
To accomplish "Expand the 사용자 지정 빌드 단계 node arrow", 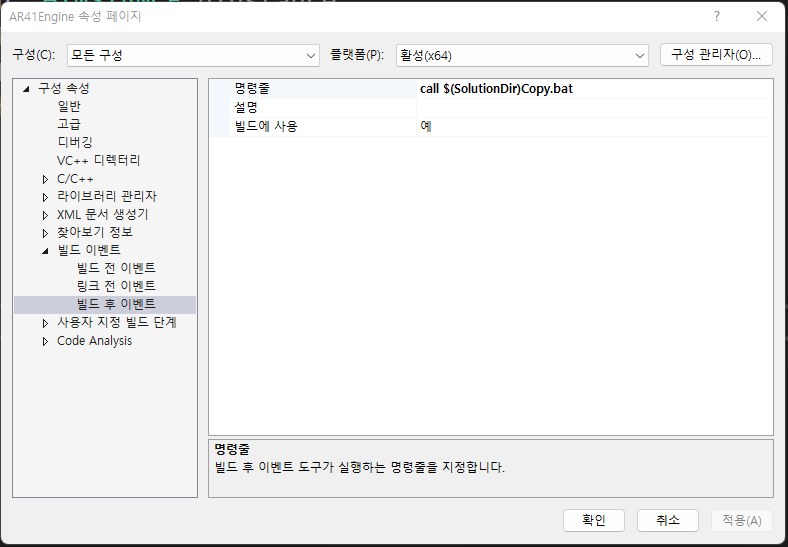I will (45, 323).
